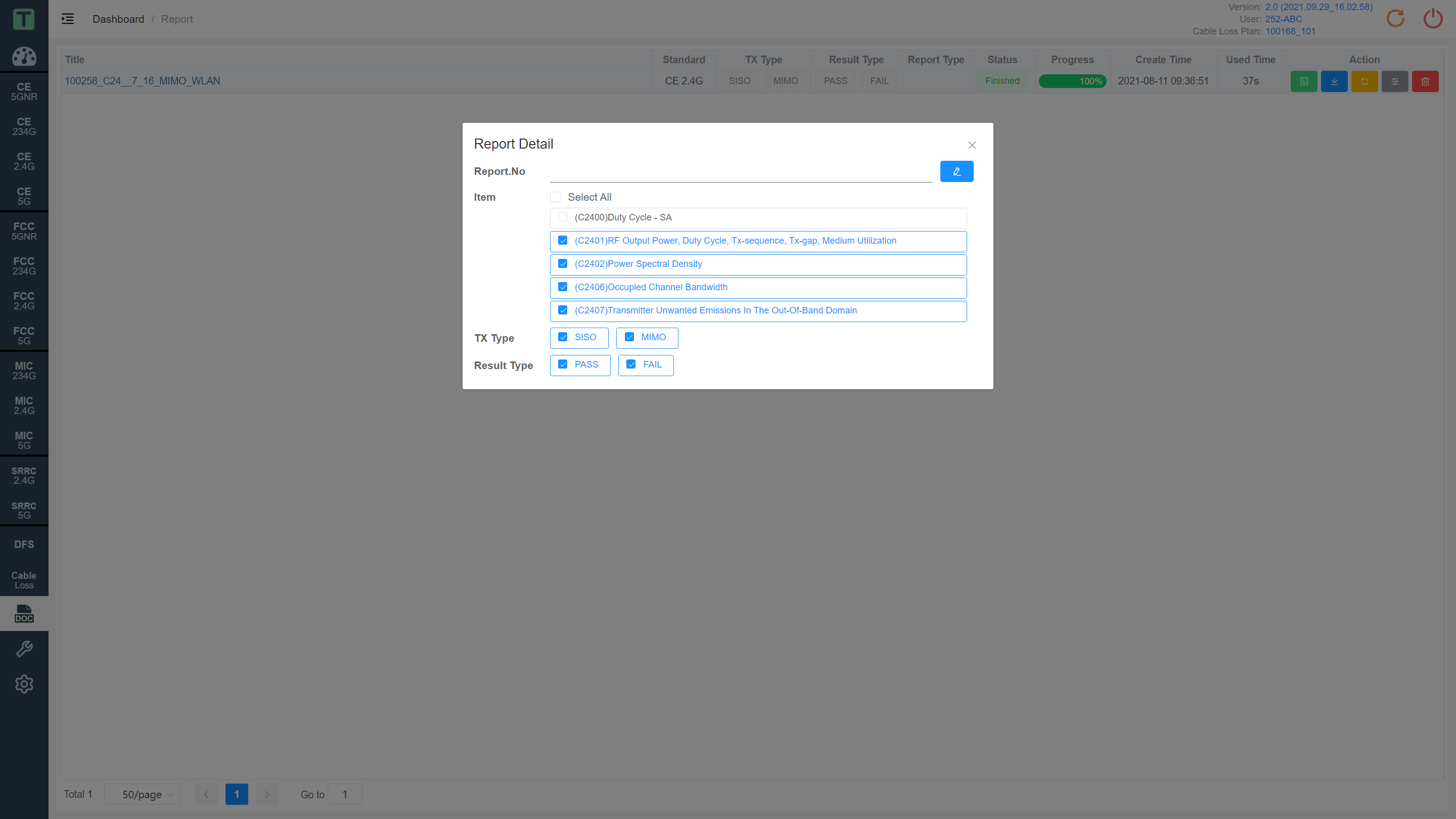Click the user 252-ABC link
Viewport: 1456px width, 819px height.
pos(1283,19)
